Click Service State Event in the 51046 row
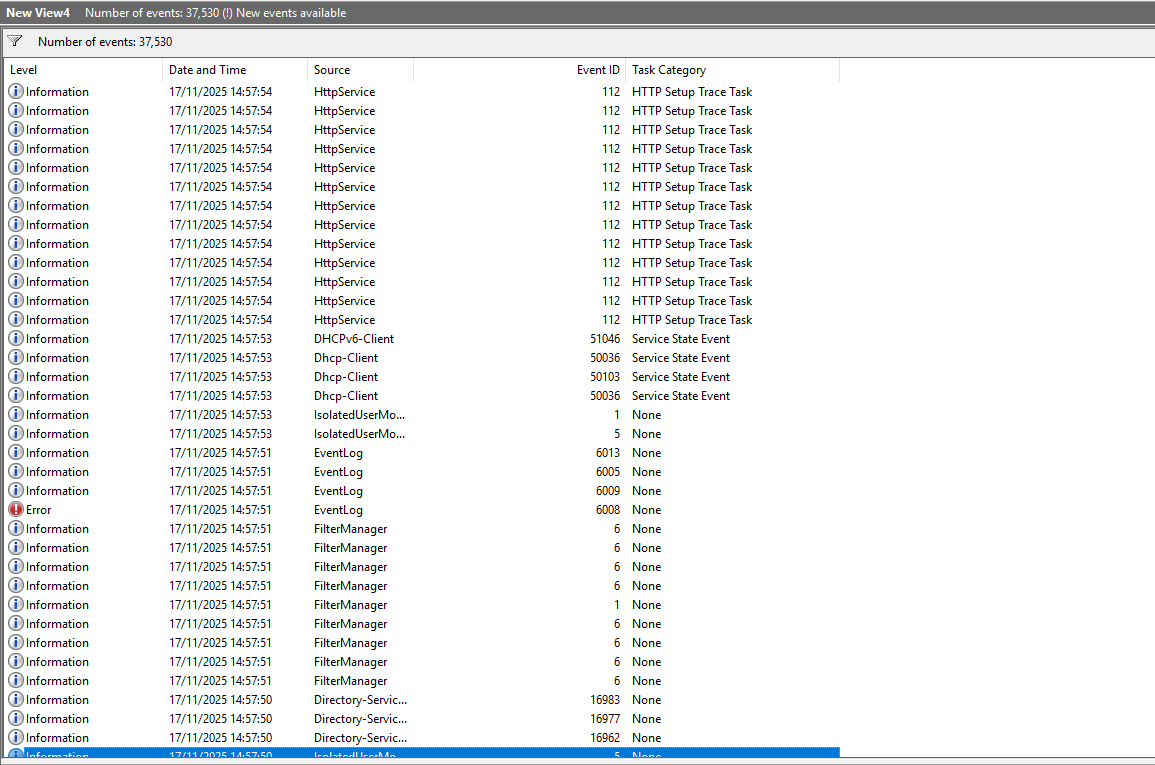 [681, 339]
